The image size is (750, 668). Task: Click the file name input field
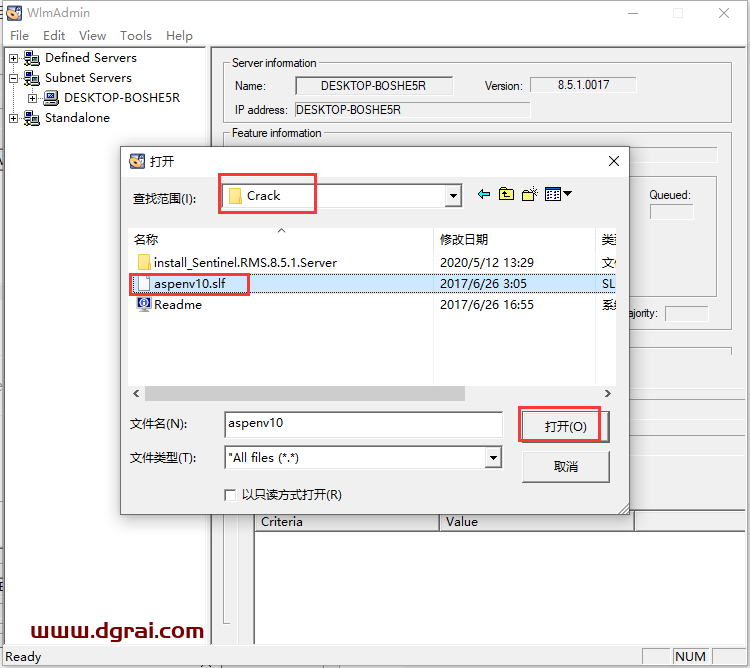pos(363,424)
